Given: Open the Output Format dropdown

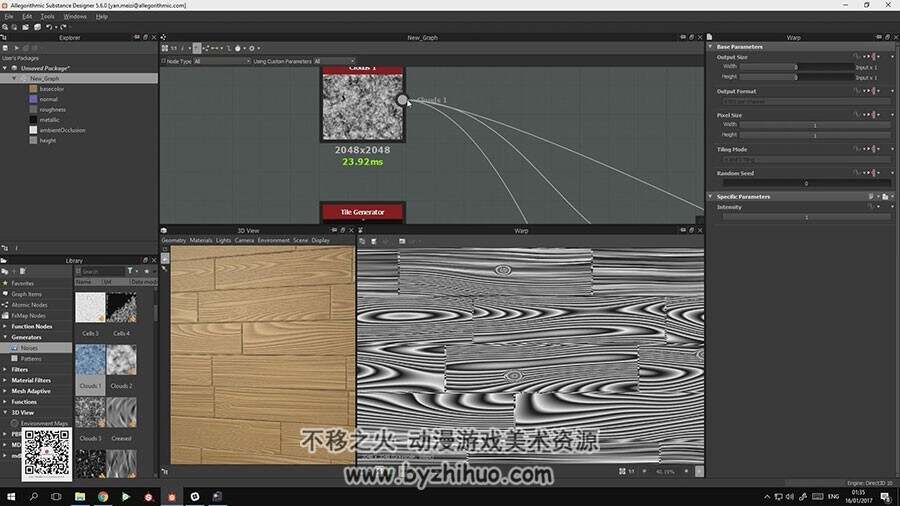Looking at the screenshot, I should pos(806,102).
